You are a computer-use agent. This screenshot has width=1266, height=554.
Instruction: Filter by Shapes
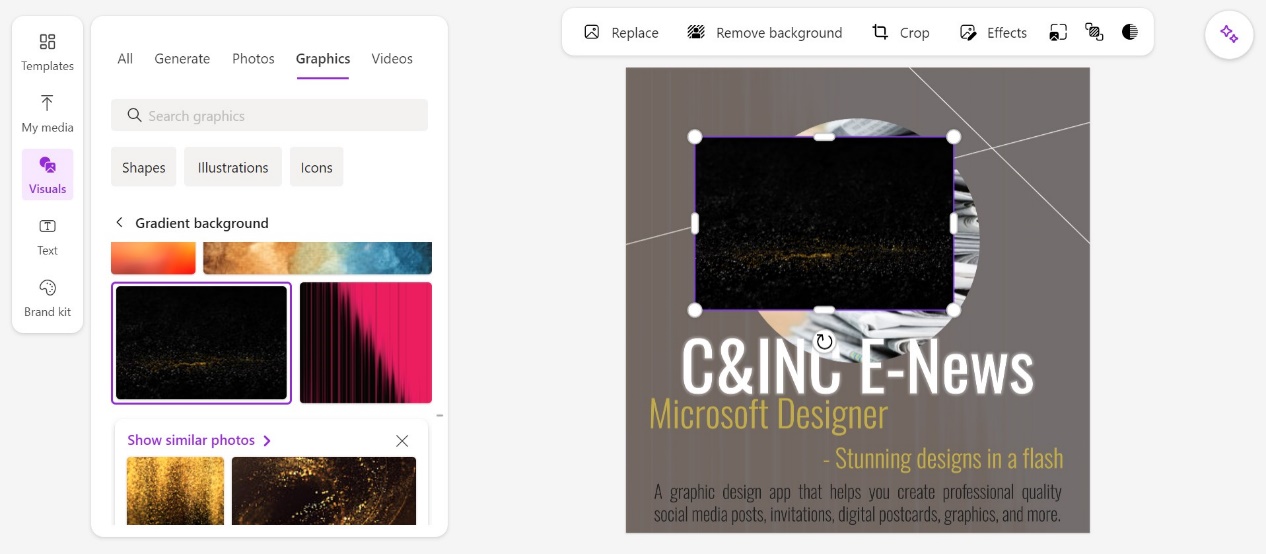pos(144,167)
